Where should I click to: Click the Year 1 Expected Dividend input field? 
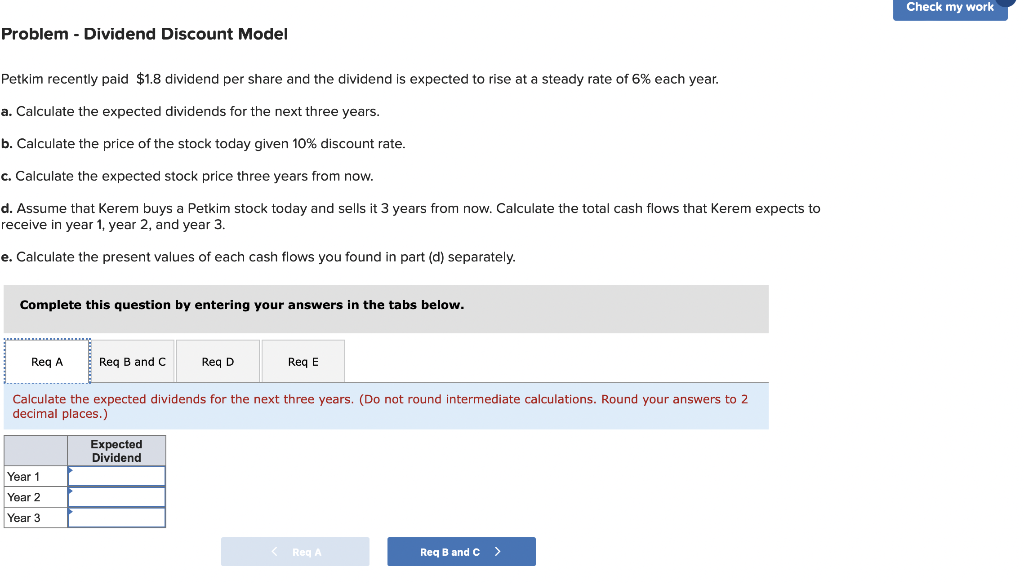tap(117, 477)
